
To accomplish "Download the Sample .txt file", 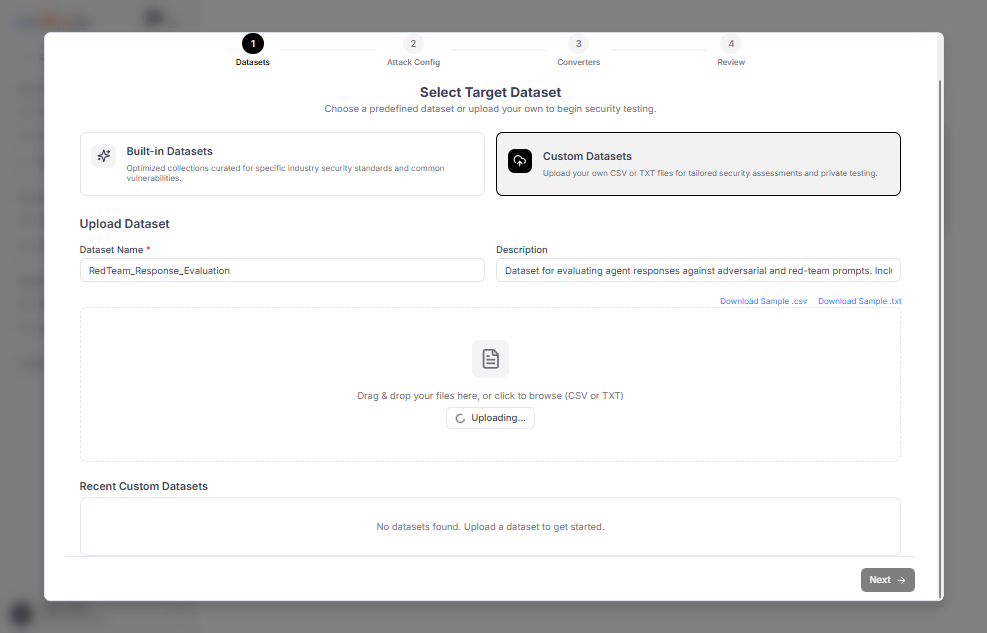I will point(858,300).
